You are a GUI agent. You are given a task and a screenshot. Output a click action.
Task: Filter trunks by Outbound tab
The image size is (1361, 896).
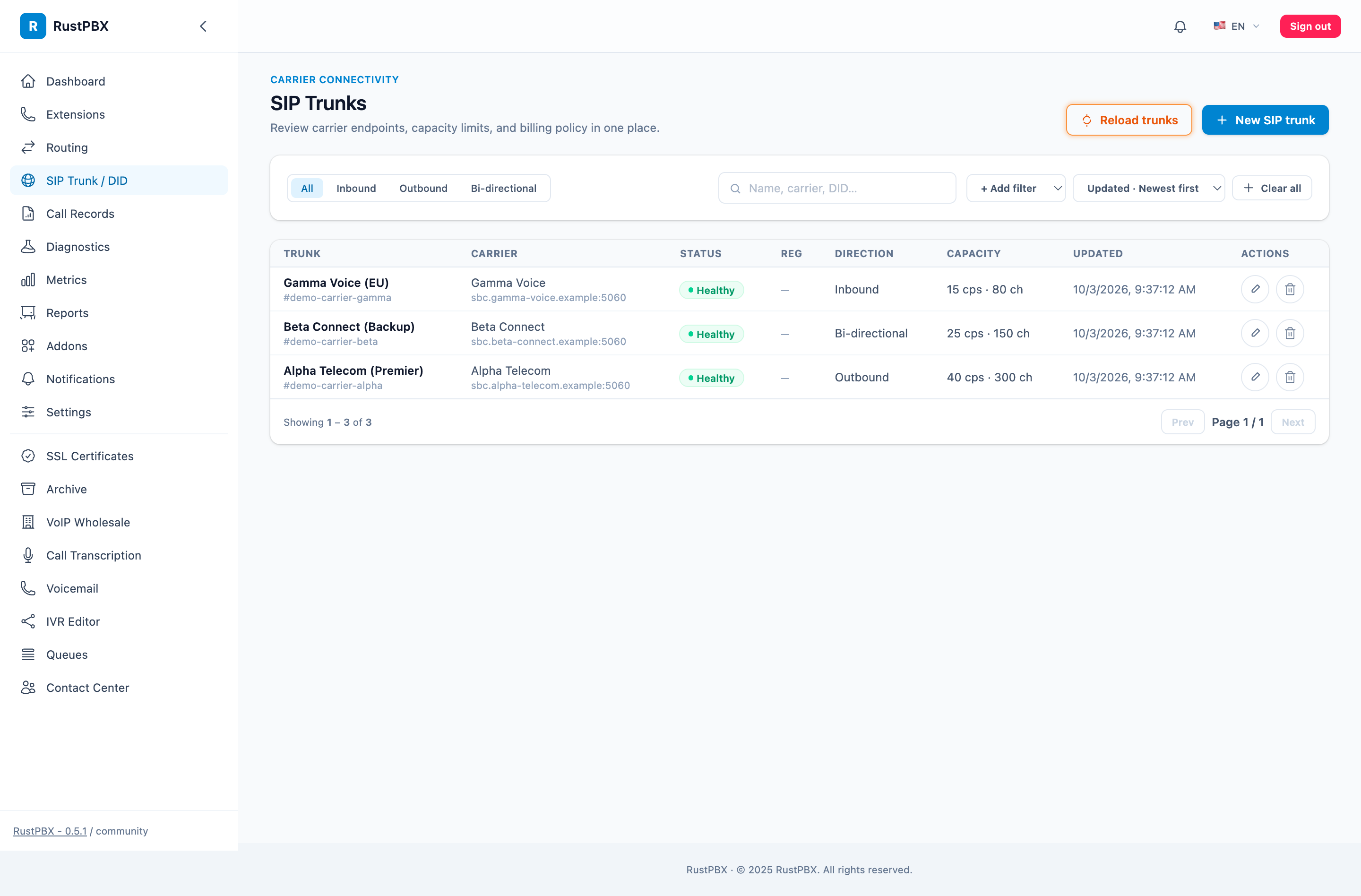click(x=423, y=188)
